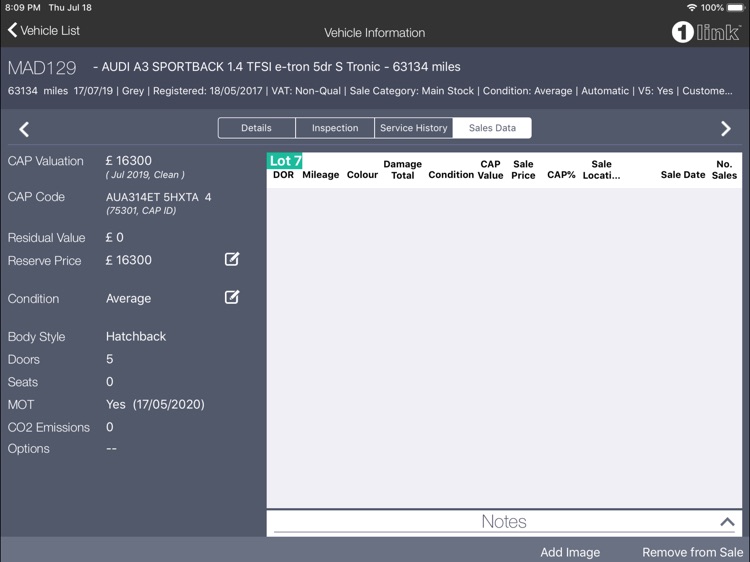Edit the Reserve Price value
This screenshot has height=562, width=750.
click(x=232, y=259)
